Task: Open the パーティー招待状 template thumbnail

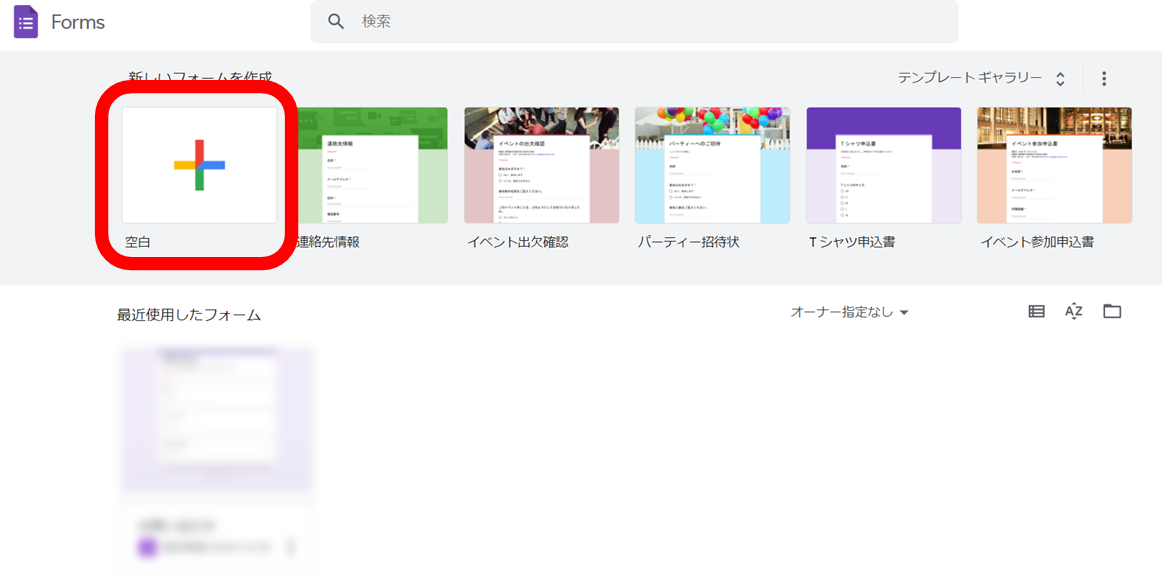Action: [x=712, y=165]
